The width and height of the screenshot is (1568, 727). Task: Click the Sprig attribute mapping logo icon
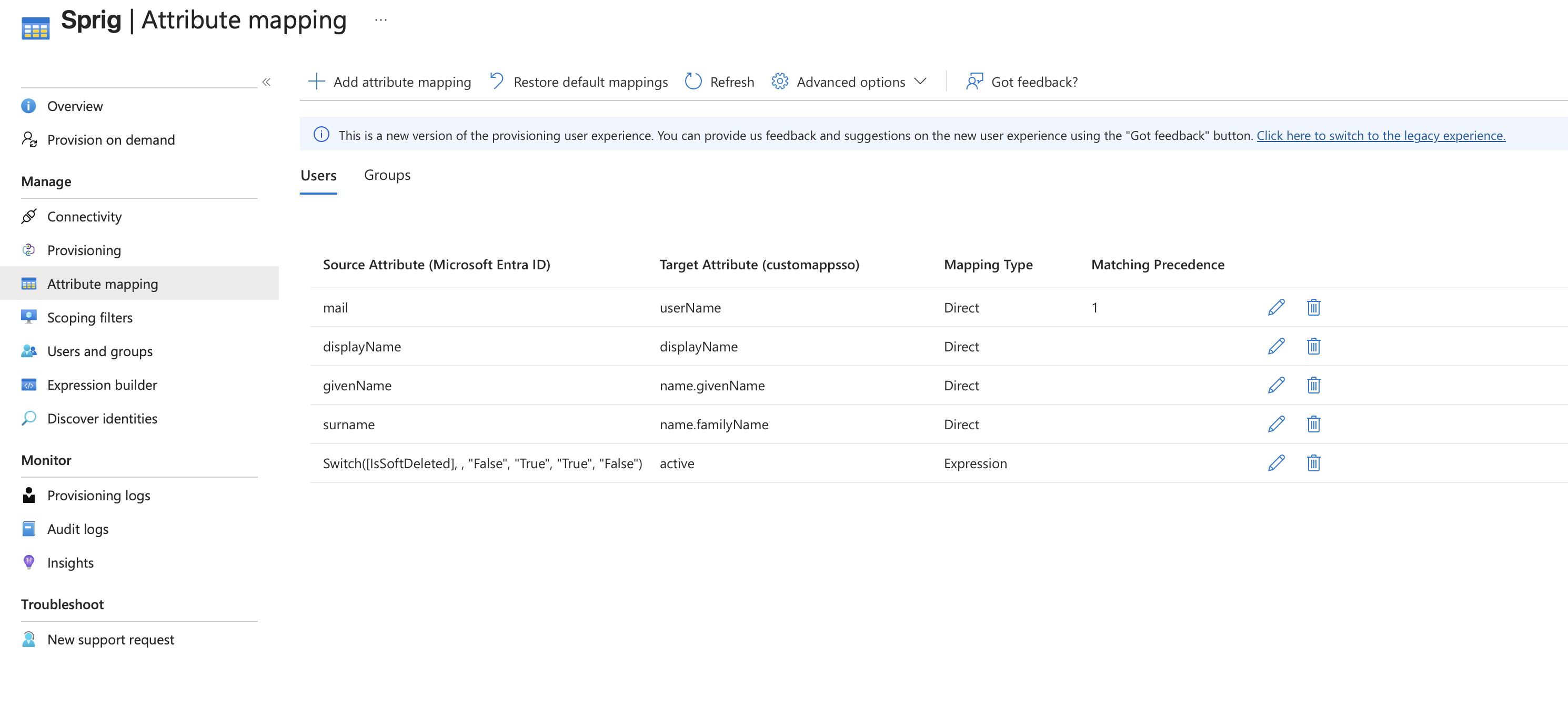pyautogui.click(x=35, y=28)
